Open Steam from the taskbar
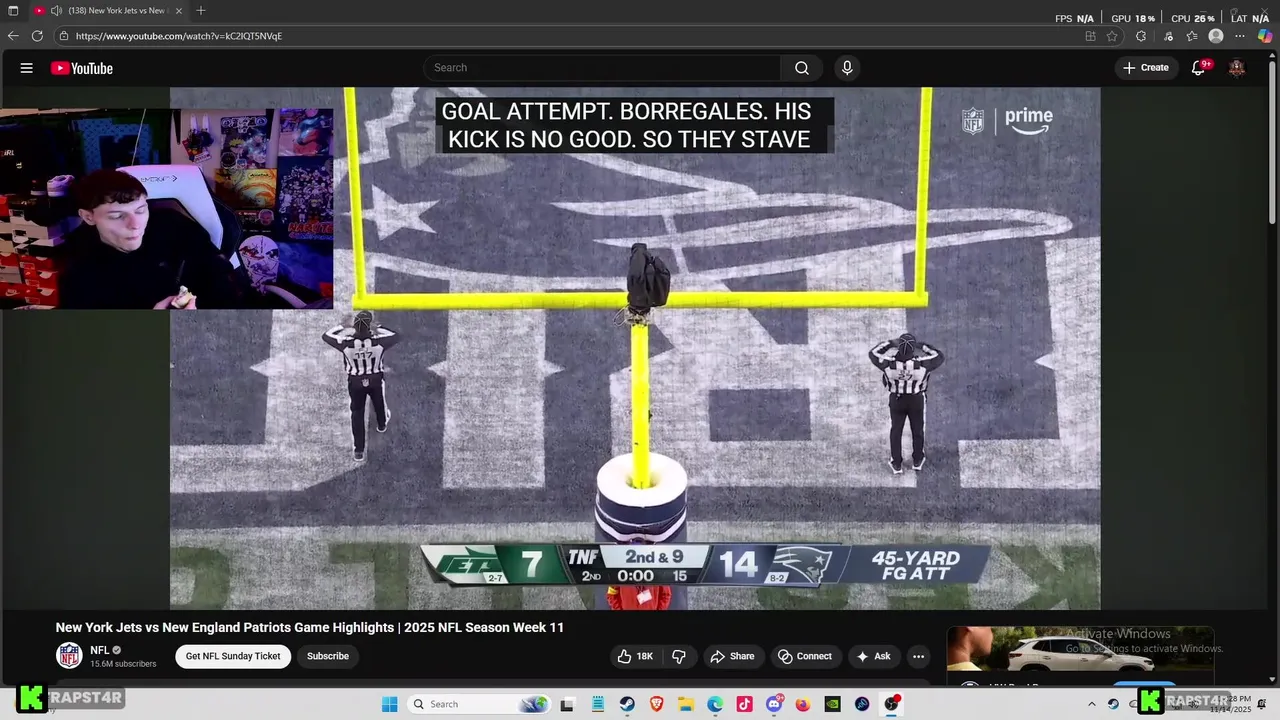 (x=627, y=704)
